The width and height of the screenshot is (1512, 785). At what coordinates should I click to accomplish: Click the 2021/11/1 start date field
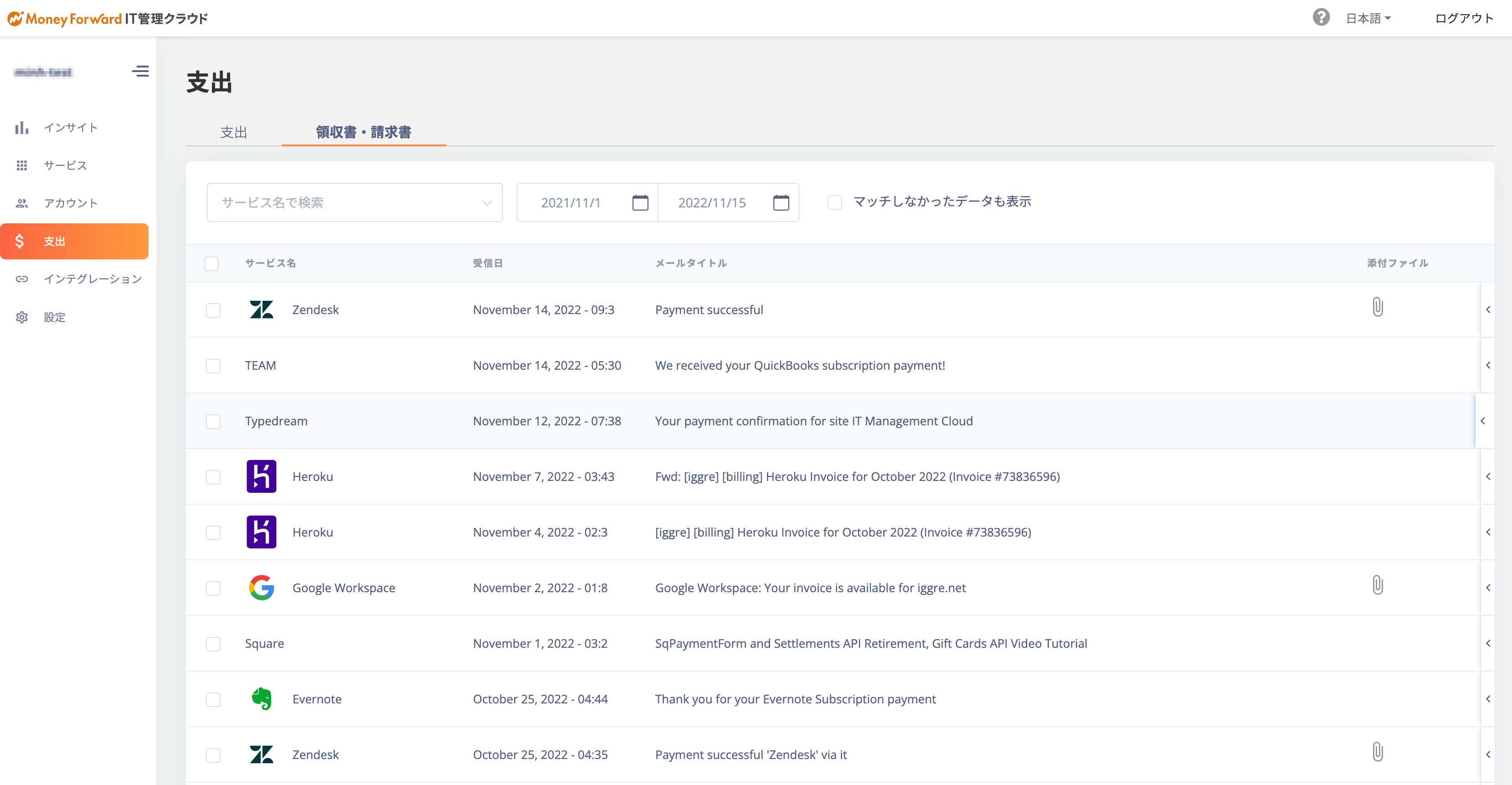[x=587, y=202]
